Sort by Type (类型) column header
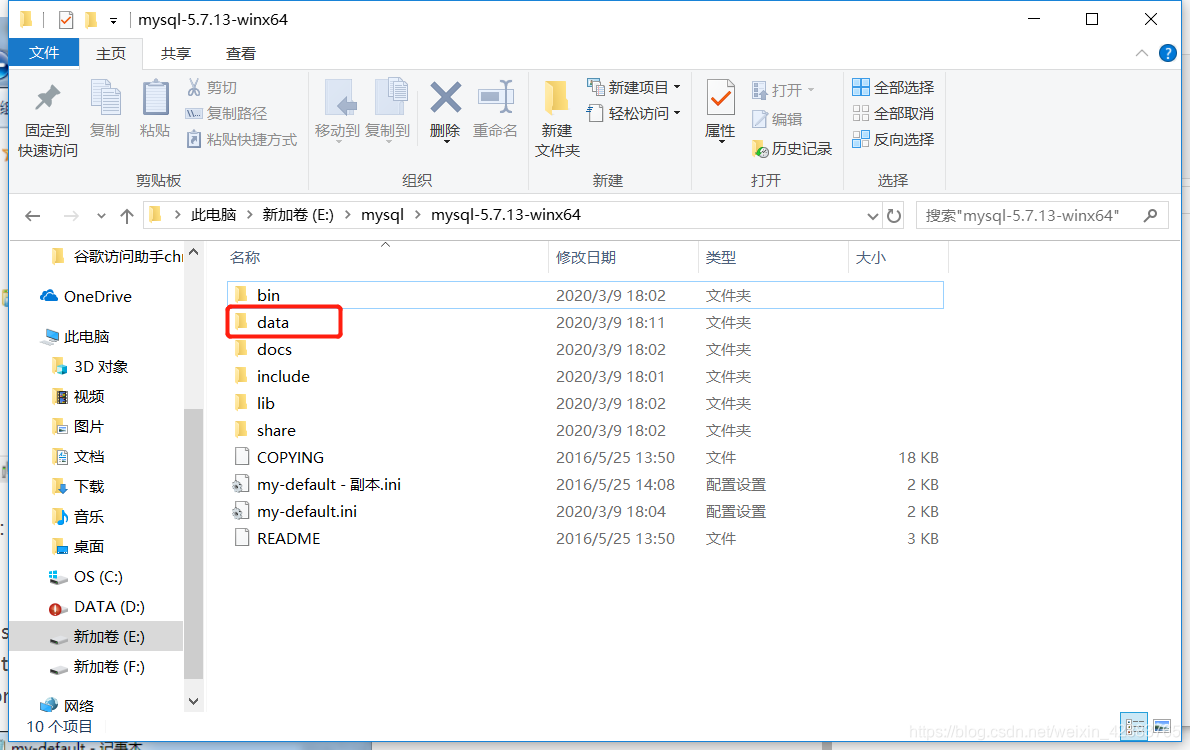The image size is (1190, 750). 773,257
